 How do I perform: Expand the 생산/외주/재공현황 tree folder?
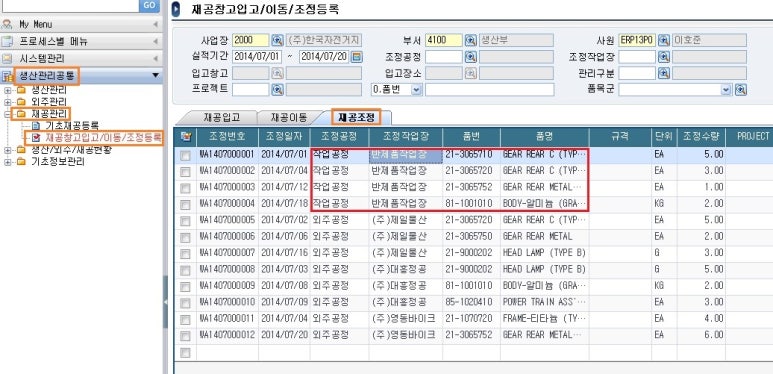[x=8, y=150]
